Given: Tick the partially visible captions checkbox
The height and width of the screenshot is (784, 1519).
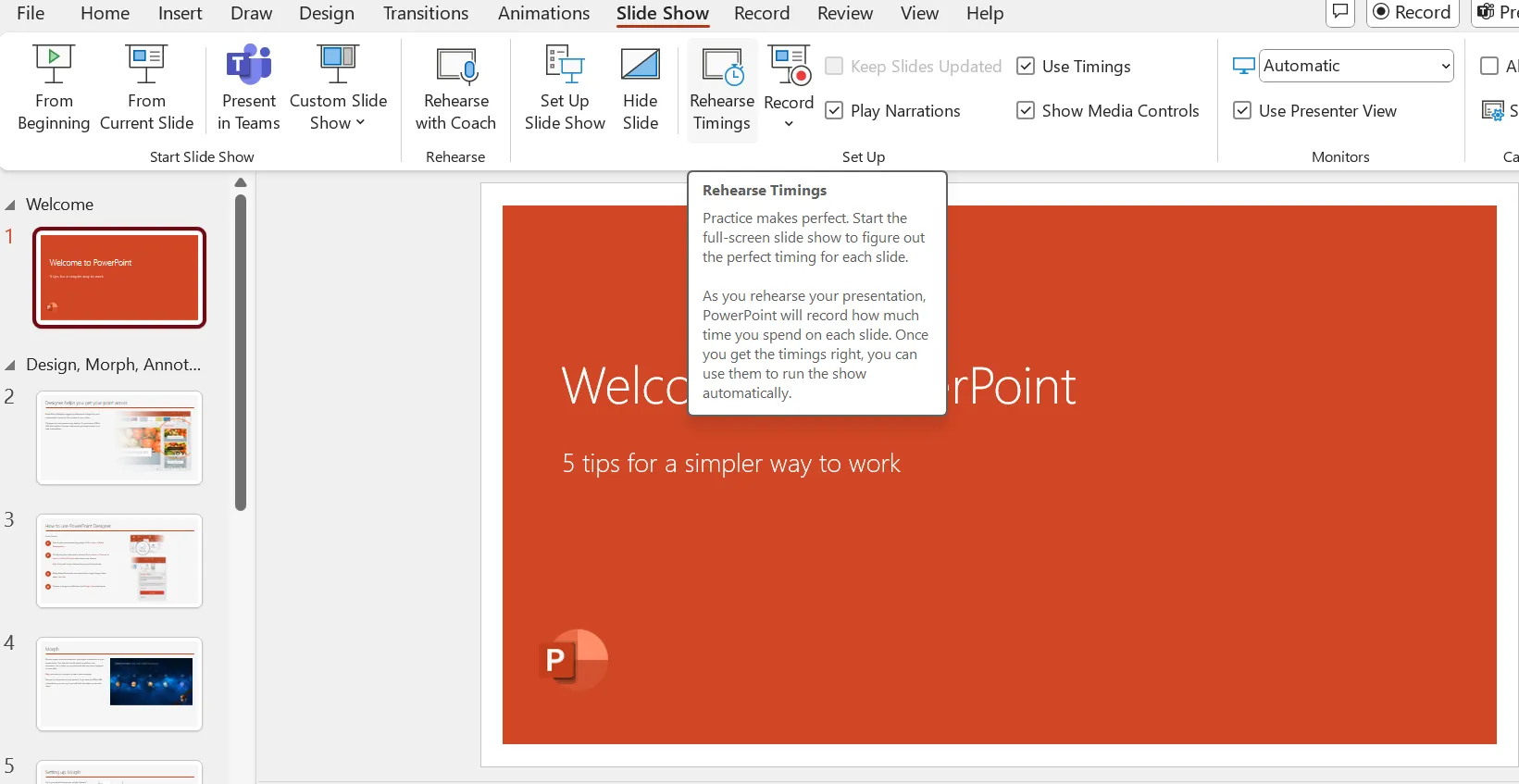Looking at the screenshot, I should (x=1489, y=66).
